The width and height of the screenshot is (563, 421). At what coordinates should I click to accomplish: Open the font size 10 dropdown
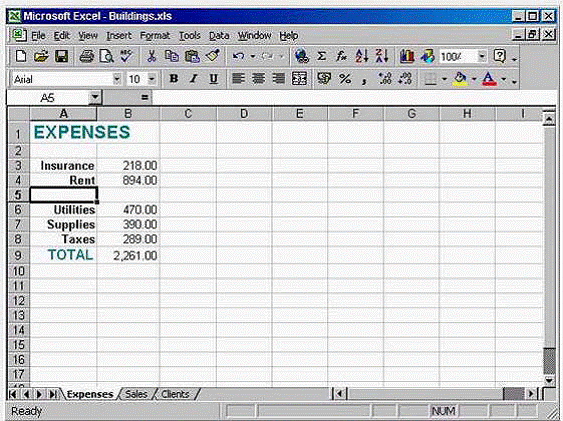(152, 79)
